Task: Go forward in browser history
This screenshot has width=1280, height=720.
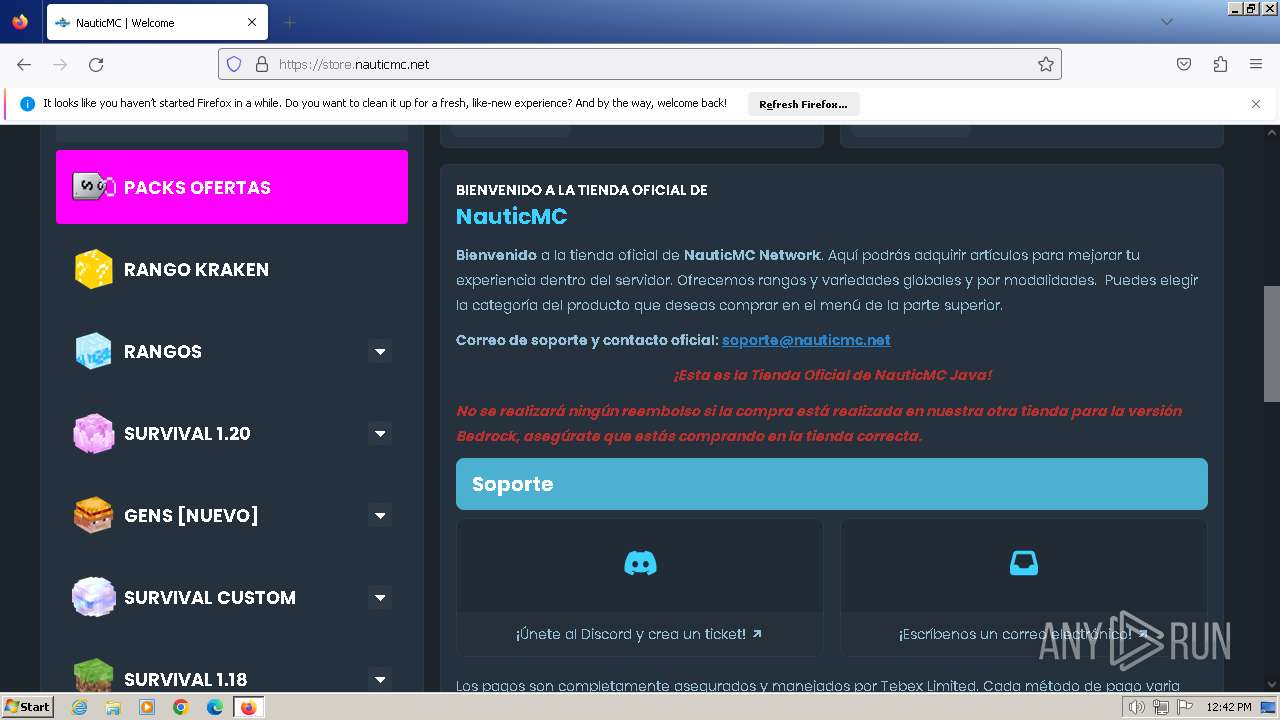Action: click(60, 64)
